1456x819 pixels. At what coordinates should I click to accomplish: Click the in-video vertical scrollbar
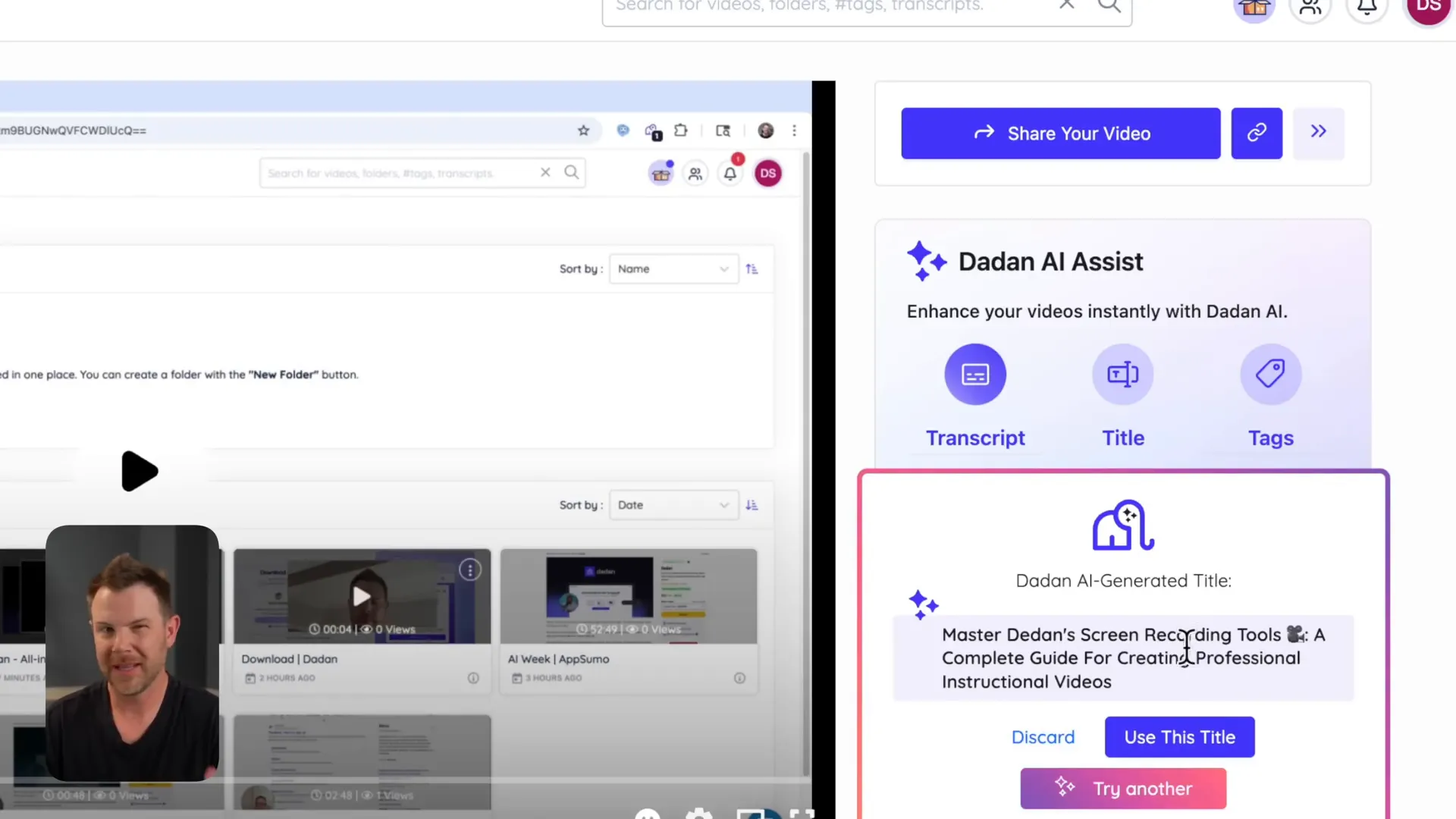click(x=805, y=463)
